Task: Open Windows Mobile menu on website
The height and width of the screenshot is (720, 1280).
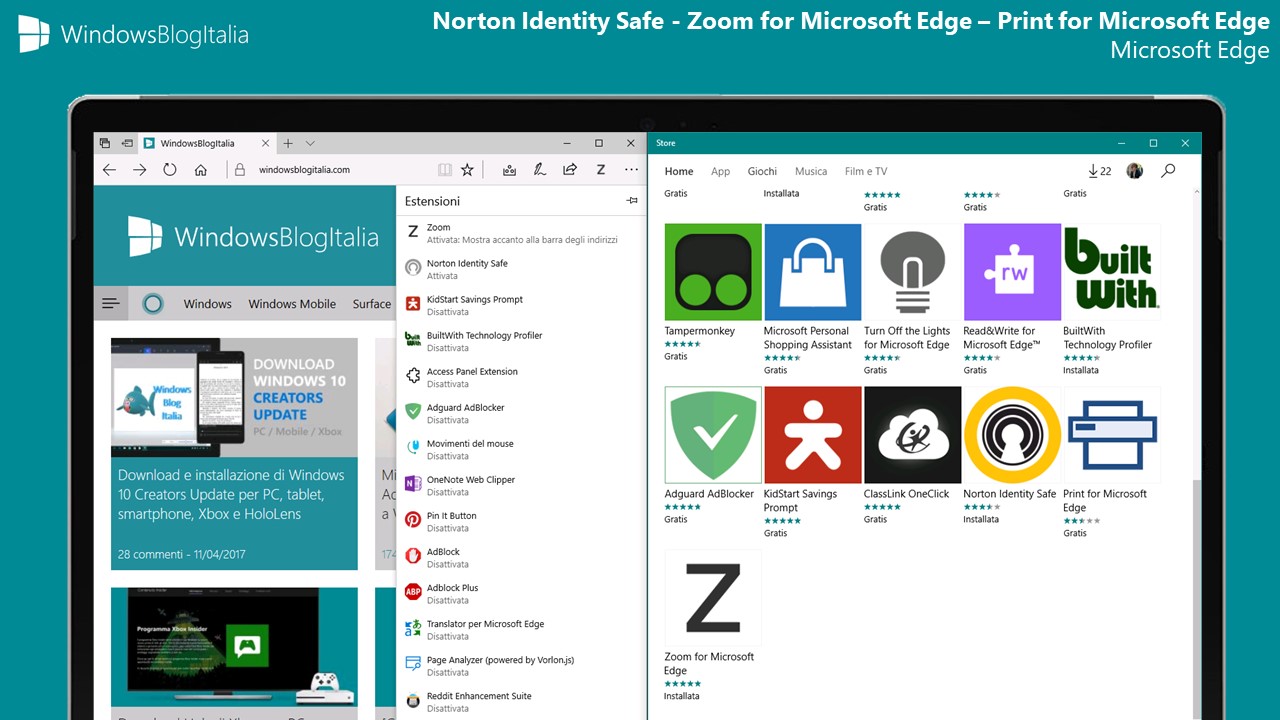Action: pyautogui.click(x=292, y=304)
